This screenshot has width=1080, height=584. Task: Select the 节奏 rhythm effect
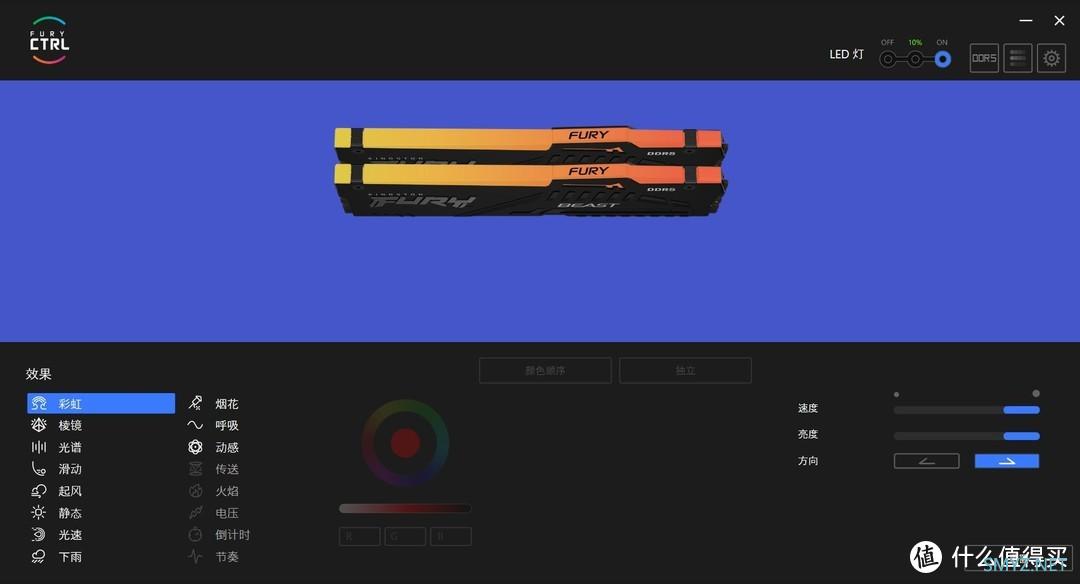point(214,556)
